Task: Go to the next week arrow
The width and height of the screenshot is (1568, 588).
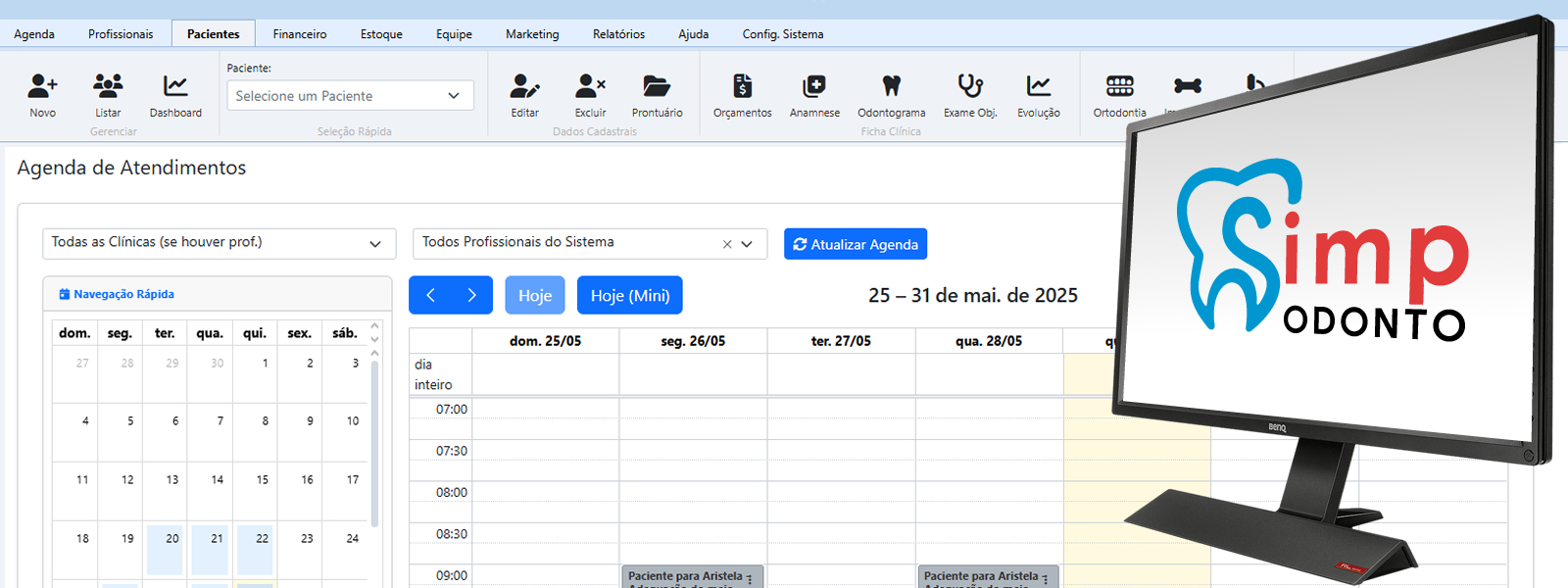Action: tap(471, 296)
